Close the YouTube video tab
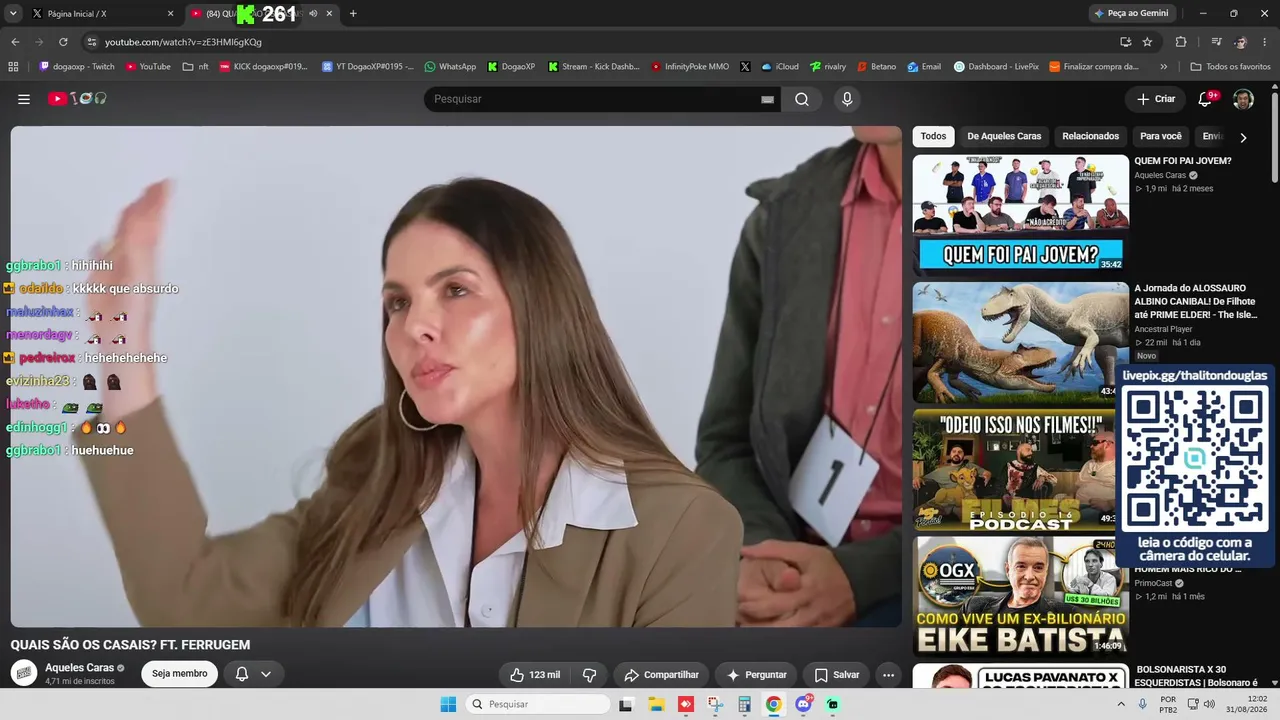This screenshot has width=1280, height=720. pyautogui.click(x=329, y=13)
